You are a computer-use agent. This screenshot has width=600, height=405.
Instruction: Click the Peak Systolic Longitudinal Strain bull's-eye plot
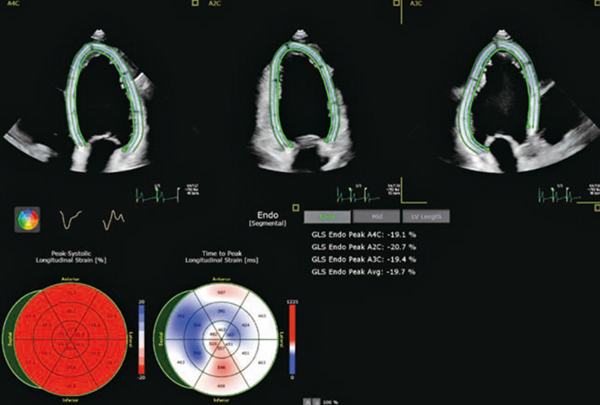(x=68, y=340)
